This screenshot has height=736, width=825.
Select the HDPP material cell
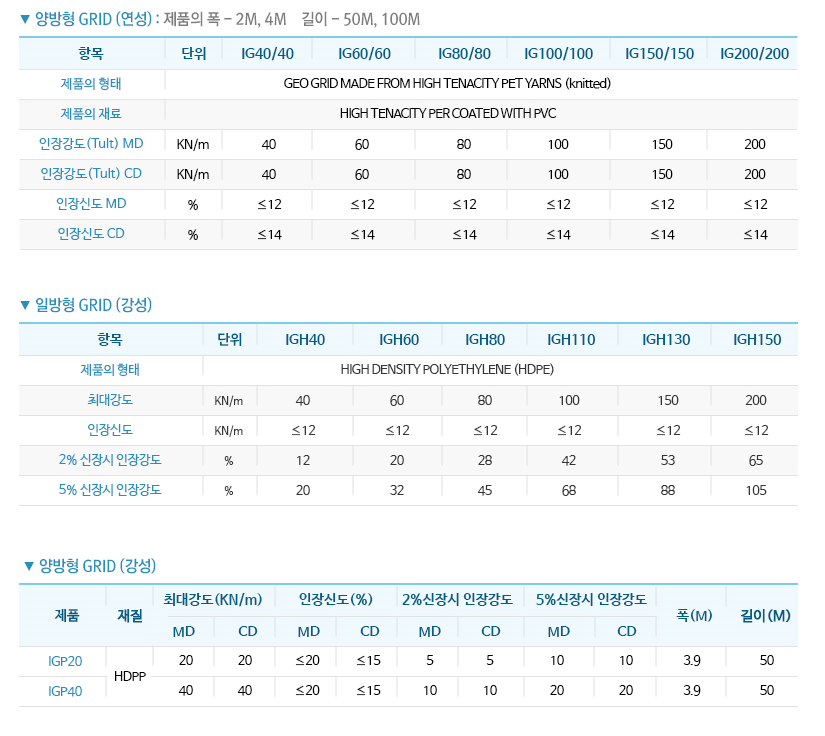(x=130, y=676)
